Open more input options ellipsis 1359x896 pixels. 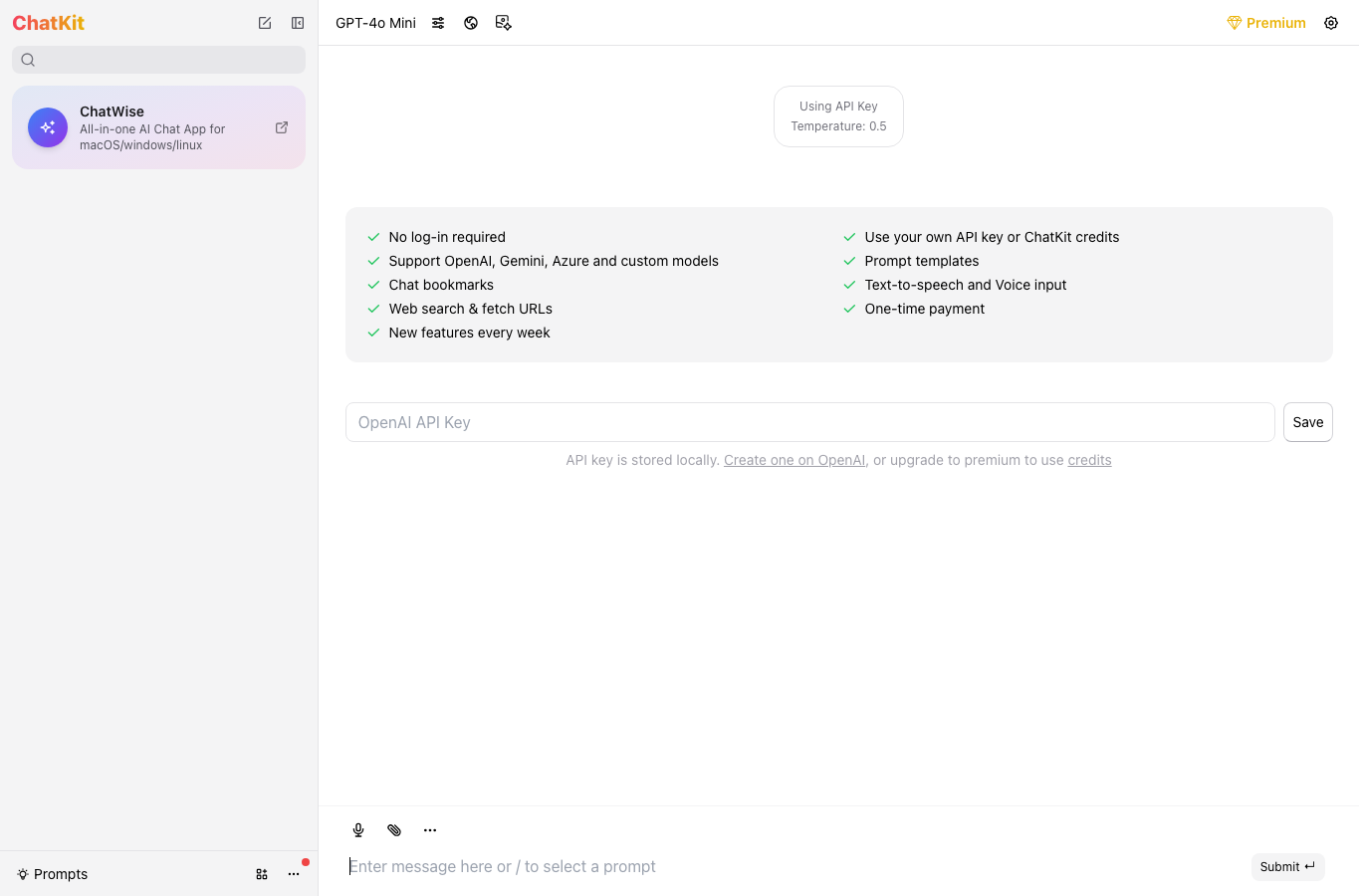(430, 830)
